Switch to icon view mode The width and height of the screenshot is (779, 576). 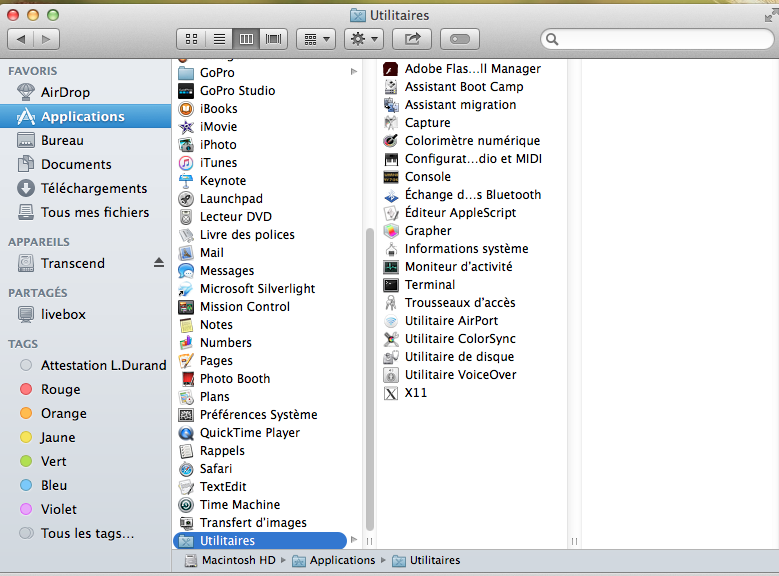191,39
